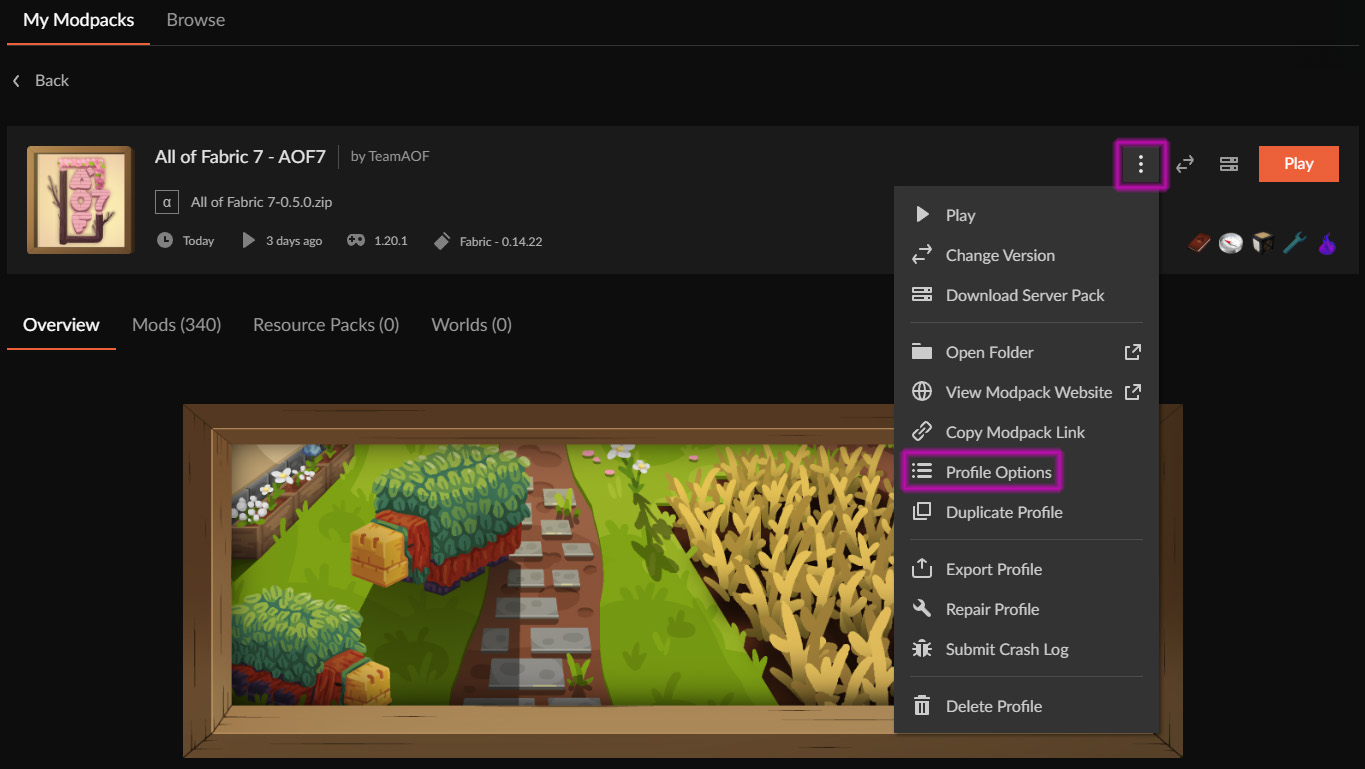
Task: Choose Open Folder in the menu
Action: click(1026, 352)
